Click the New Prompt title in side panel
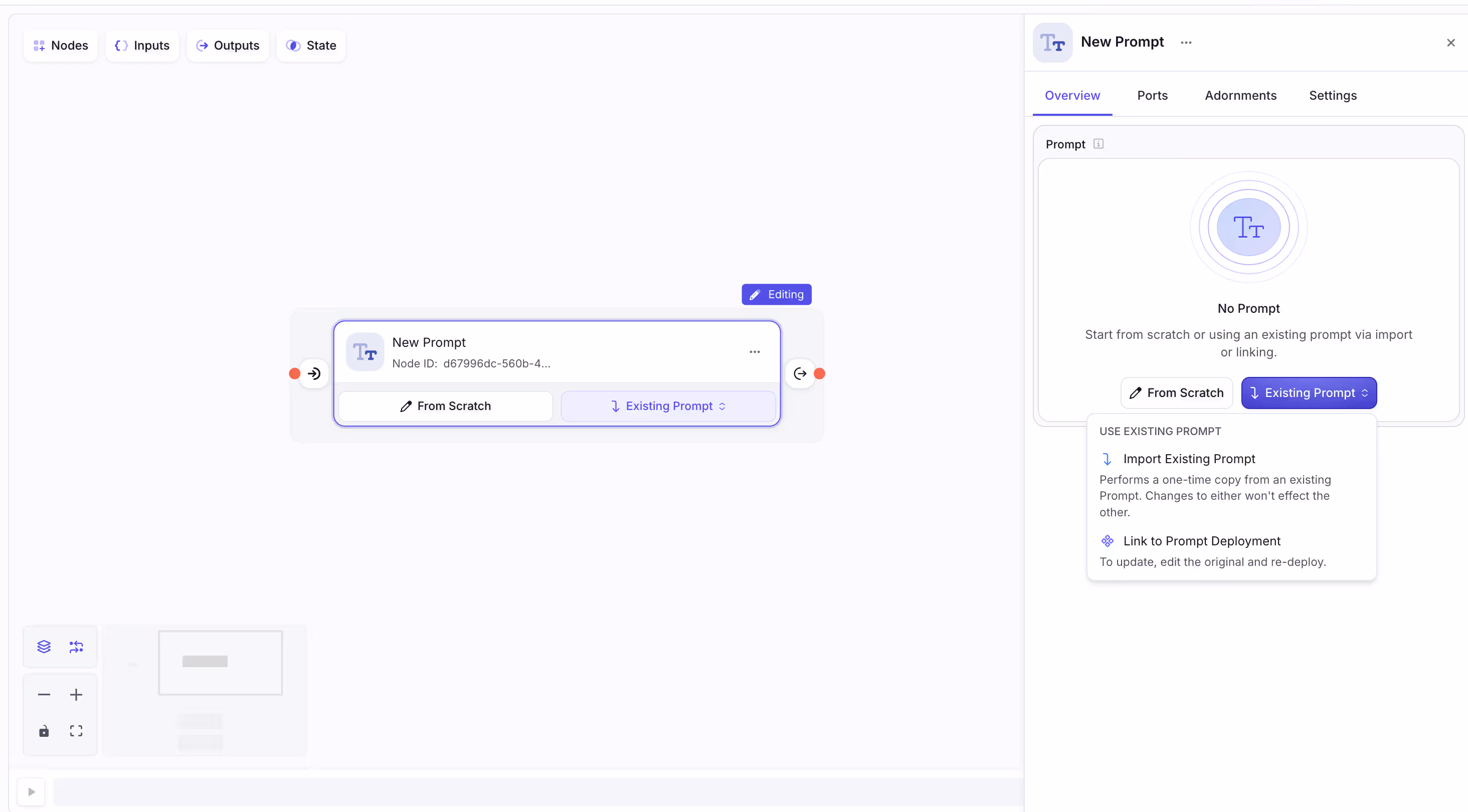The width and height of the screenshot is (1468, 812). pyautogui.click(x=1122, y=42)
